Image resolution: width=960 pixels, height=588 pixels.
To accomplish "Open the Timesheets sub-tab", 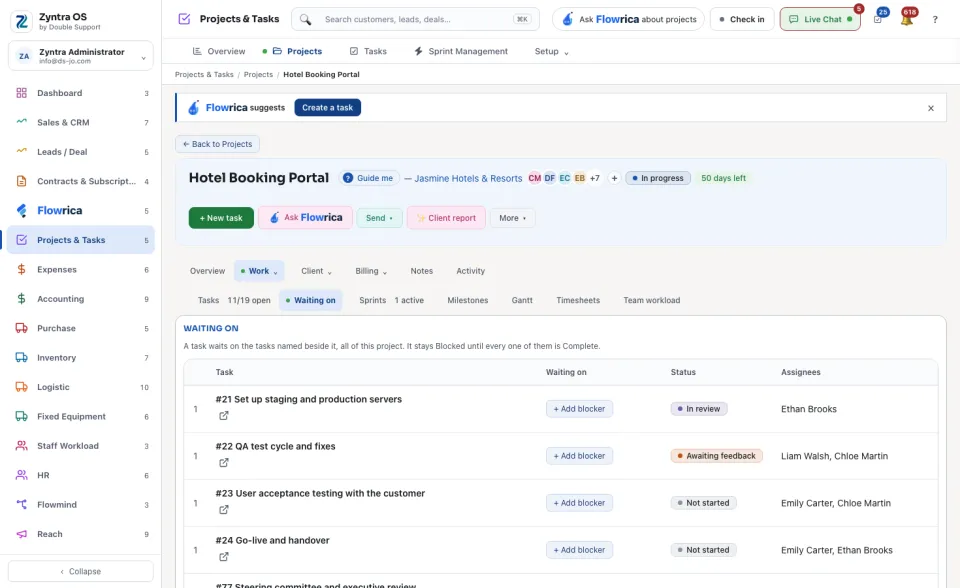I will [x=578, y=300].
